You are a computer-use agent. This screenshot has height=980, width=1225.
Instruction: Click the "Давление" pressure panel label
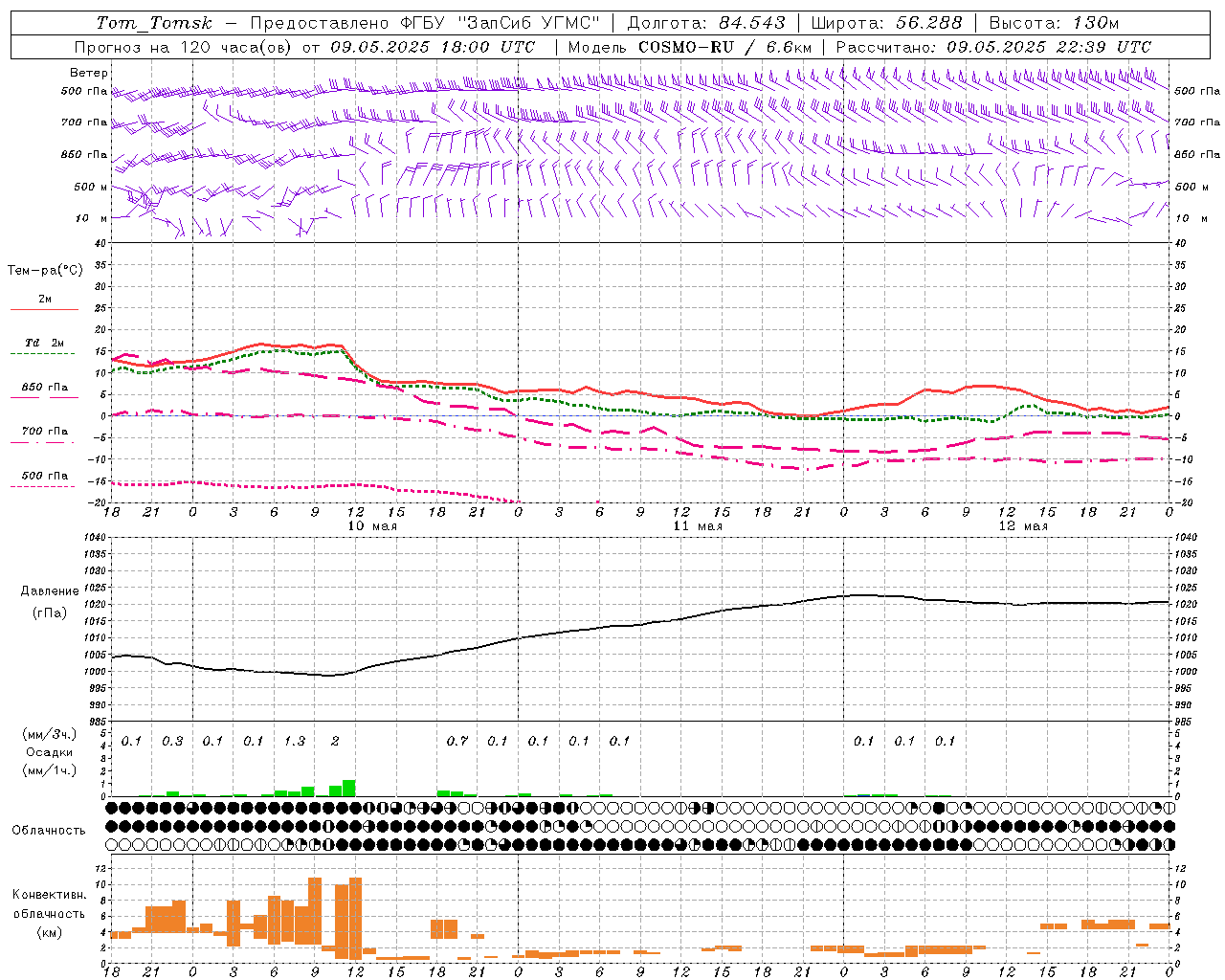tap(50, 591)
